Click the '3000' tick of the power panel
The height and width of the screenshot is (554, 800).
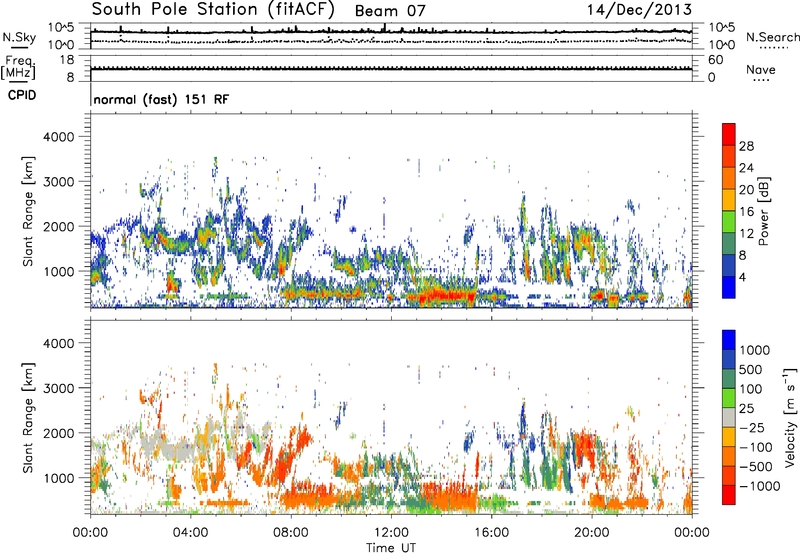58,182
